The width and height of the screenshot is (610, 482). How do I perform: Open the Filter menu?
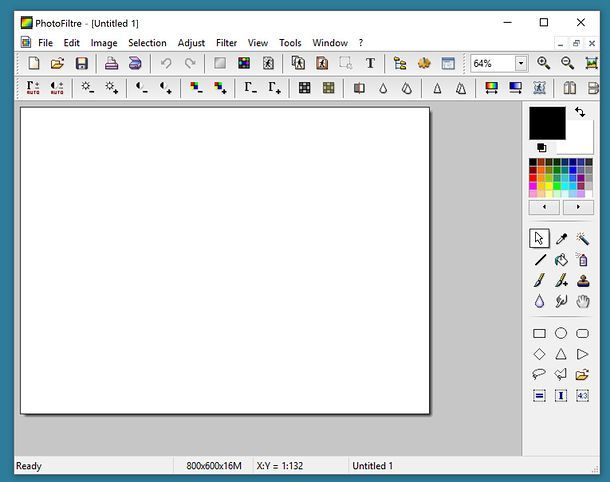(226, 43)
